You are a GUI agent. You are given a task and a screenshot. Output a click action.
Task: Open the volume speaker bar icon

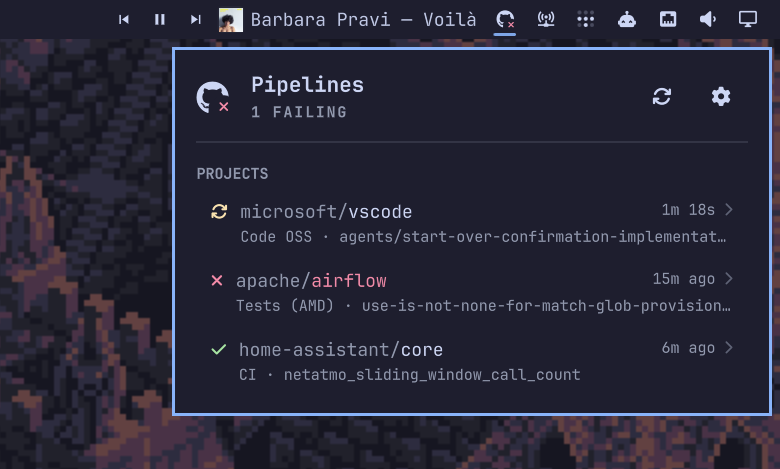tap(707, 19)
